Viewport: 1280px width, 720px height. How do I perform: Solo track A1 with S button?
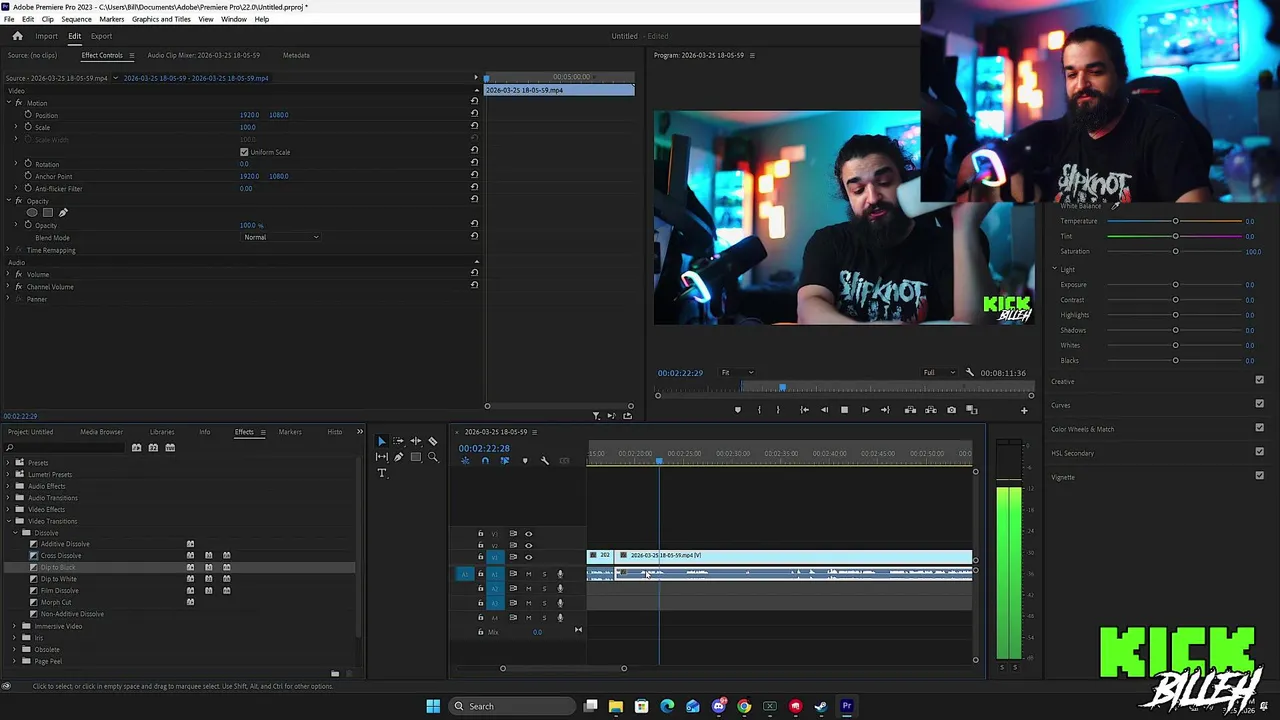(x=544, y=574)
